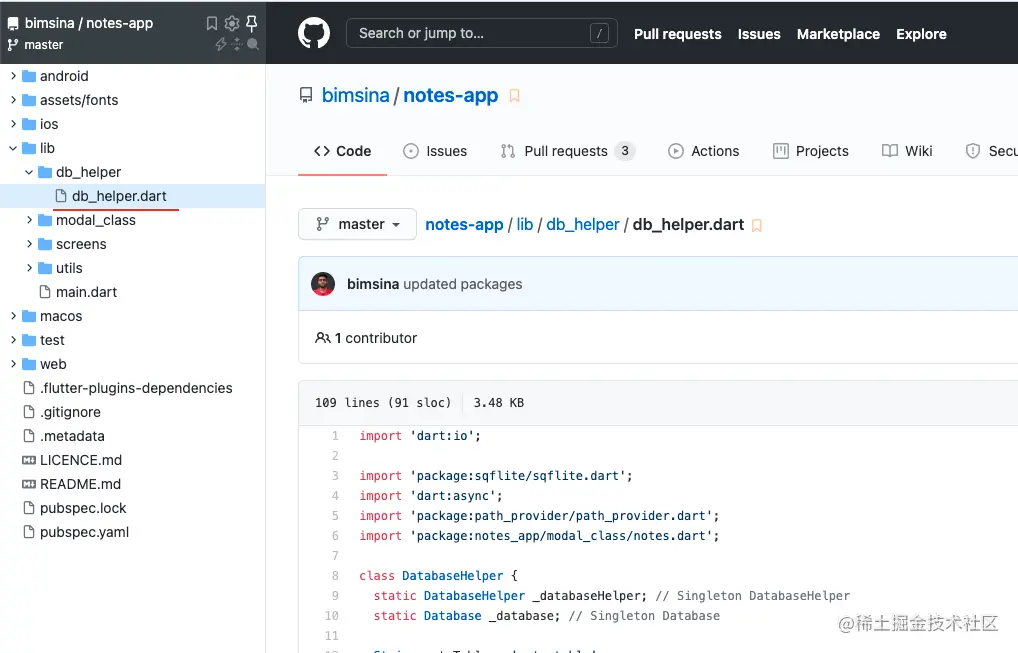Viewport: 1018px width, 653px height.
Task: Expand the utils folder chevron
Action: coord(29,268)
